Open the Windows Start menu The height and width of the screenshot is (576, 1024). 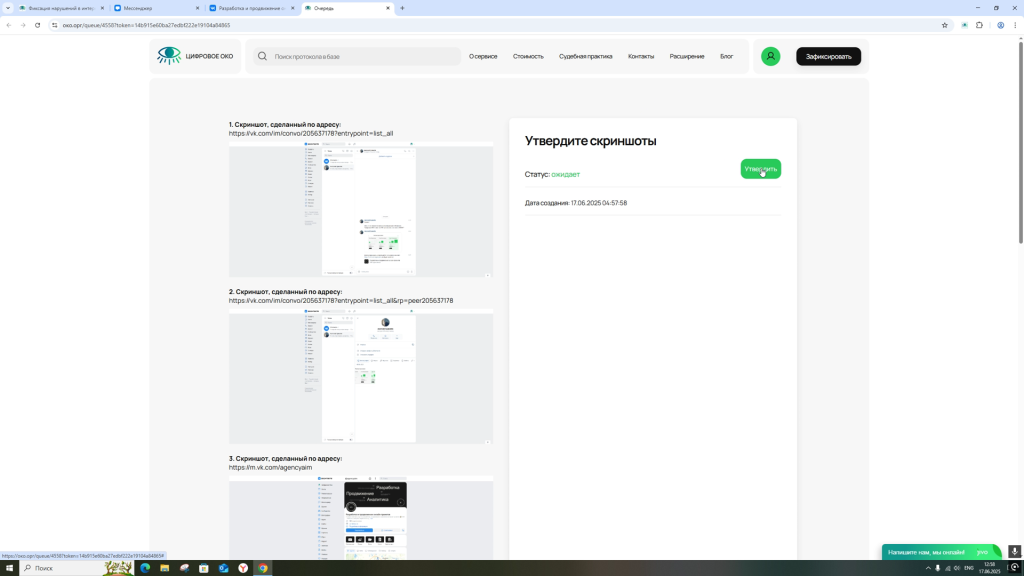tap(11, 568)
